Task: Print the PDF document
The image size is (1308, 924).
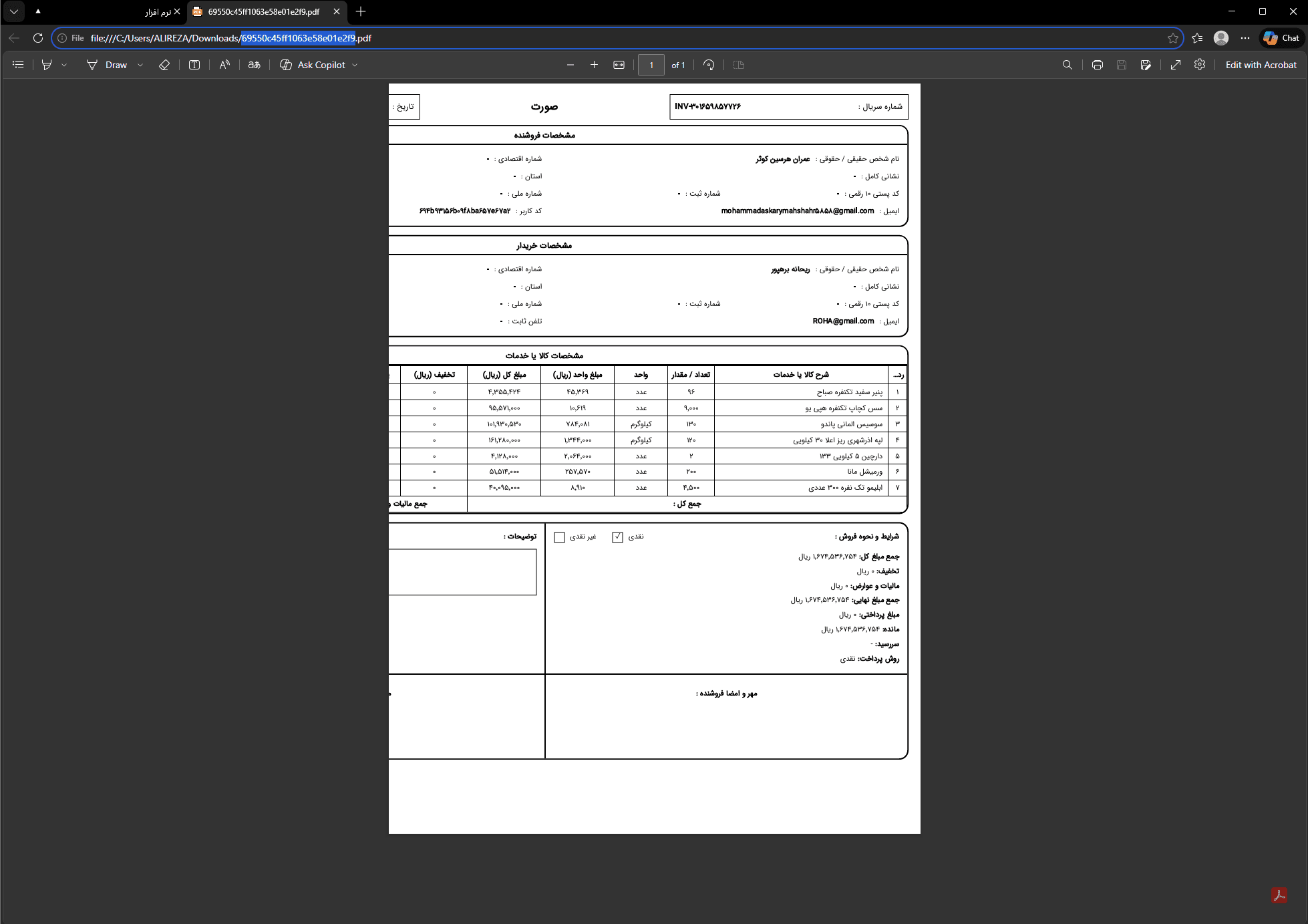Action: point(1097,64)
